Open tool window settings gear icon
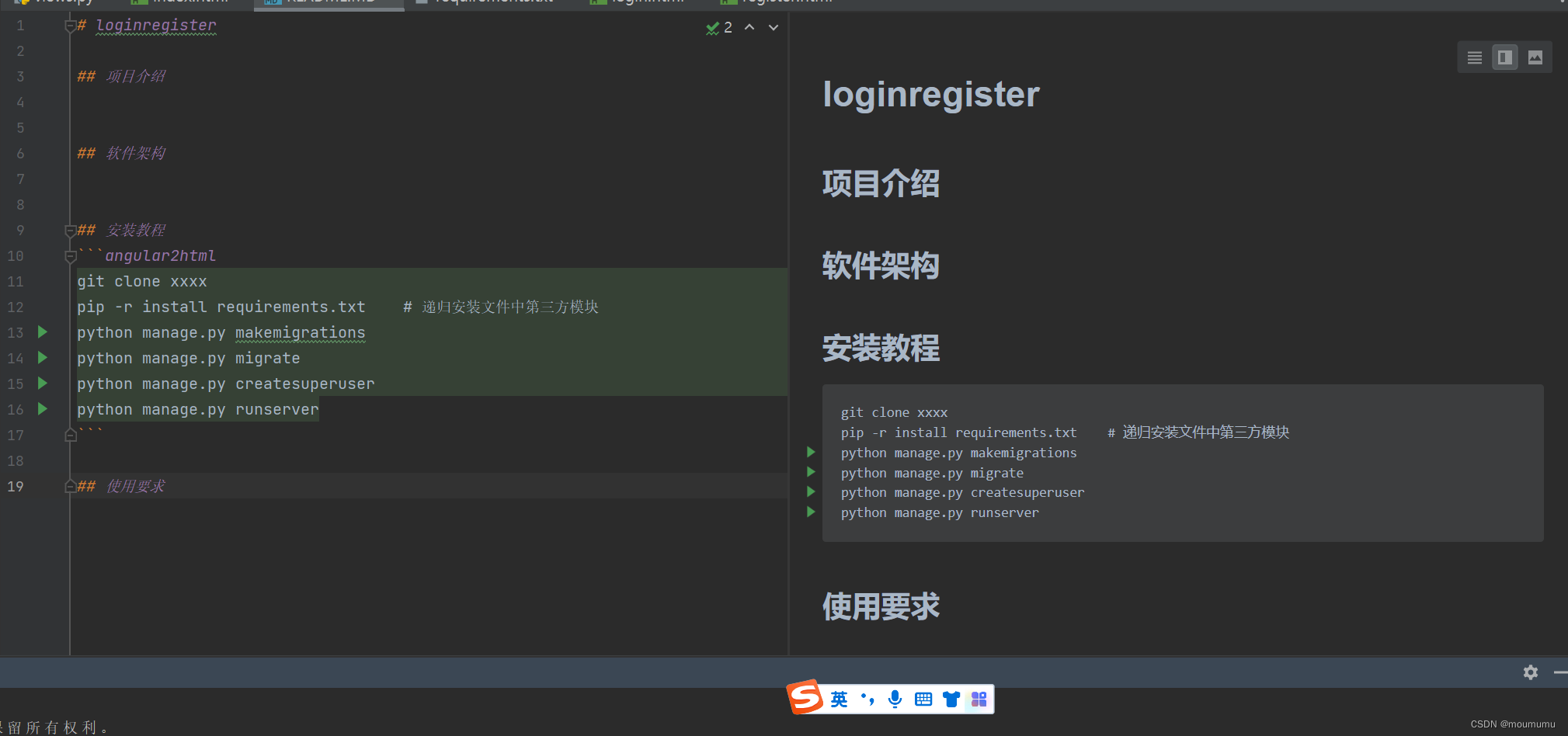Viewport: 1568px width, 736px height. (1531, 672)
